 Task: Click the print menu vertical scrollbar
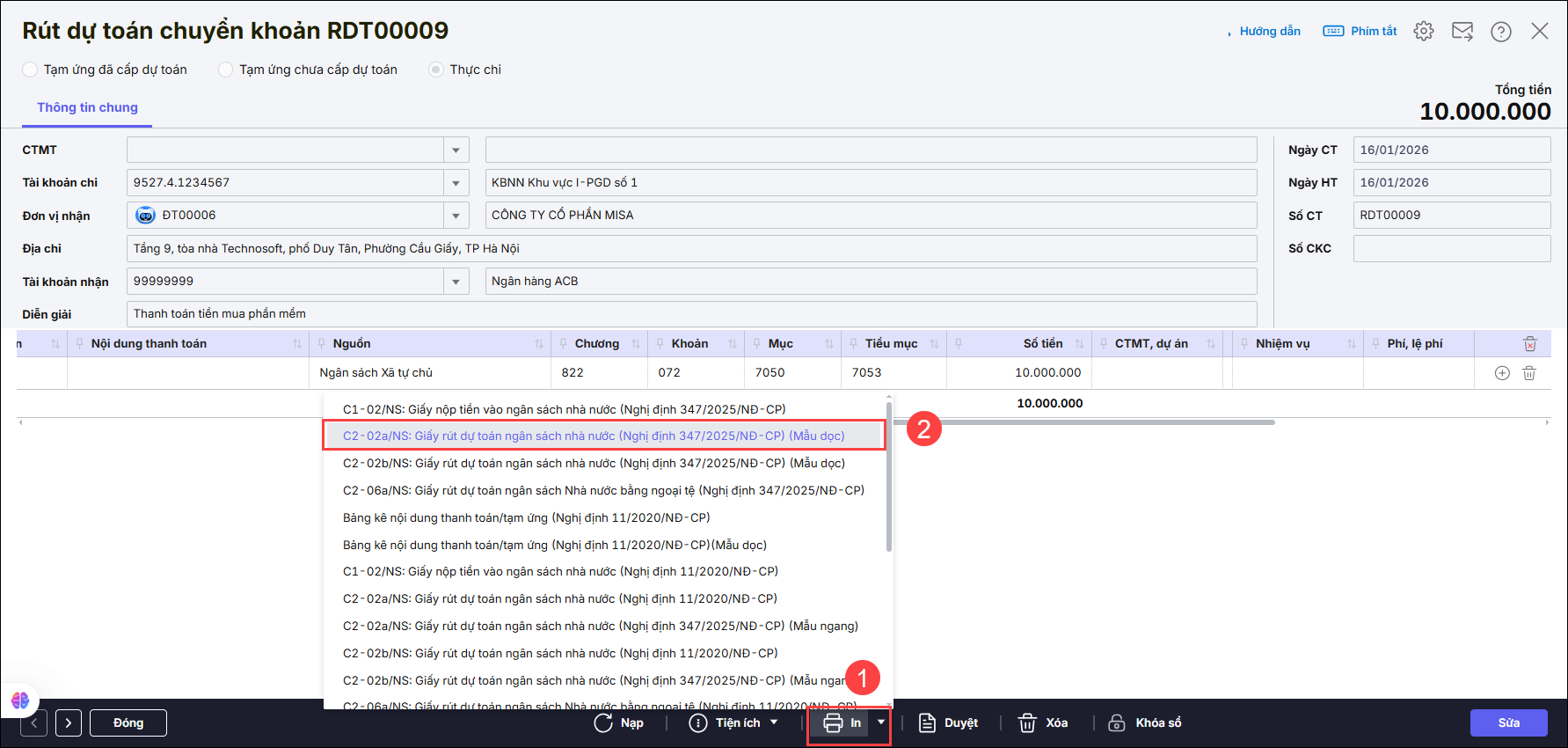(889, 476)
